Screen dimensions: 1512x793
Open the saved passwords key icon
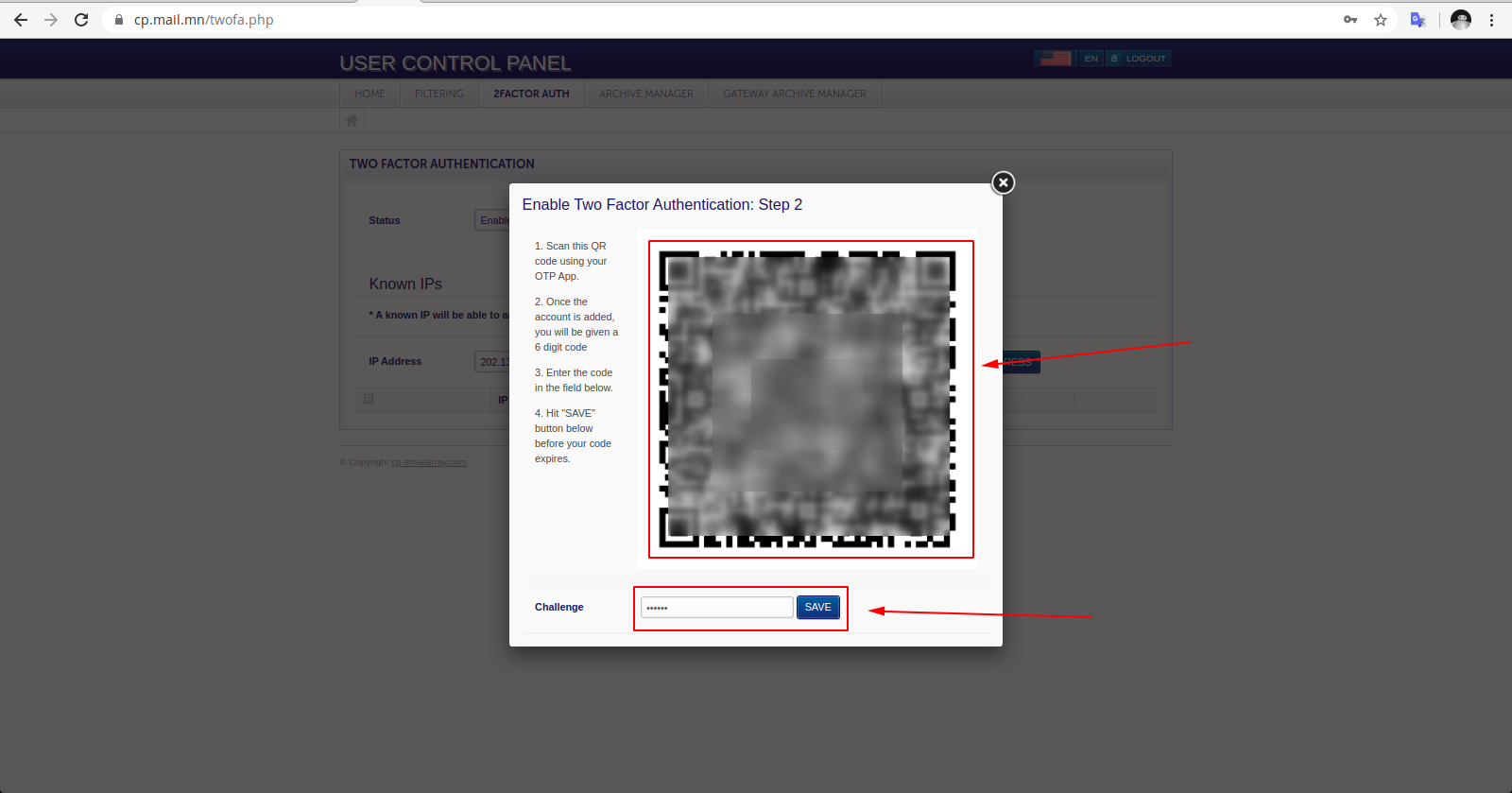tap(1350, 20)
